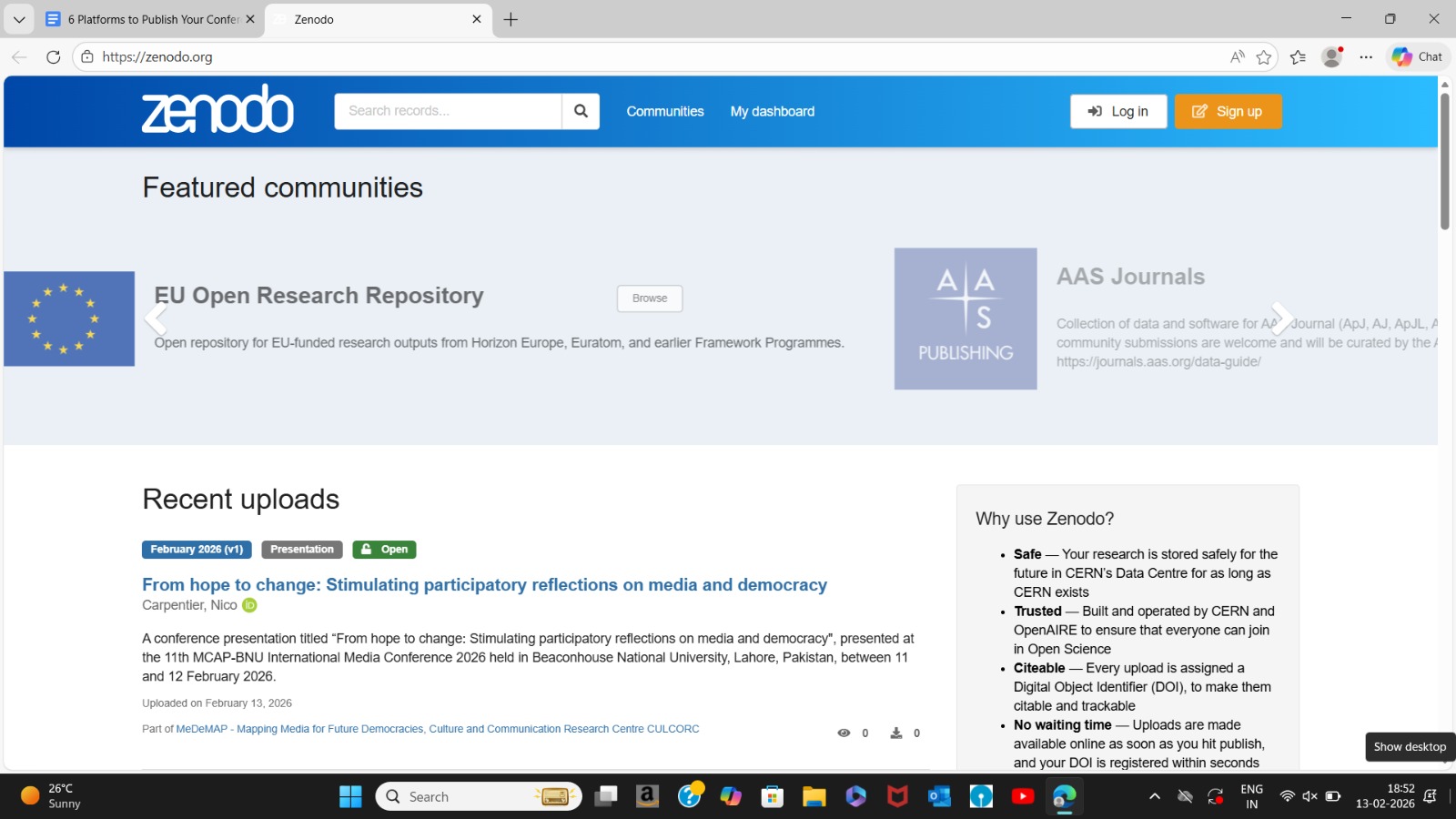Viewport: 1456px width, 819px height.
Task: Click the browser refresh icon
Action: click(x=54, y=56)
